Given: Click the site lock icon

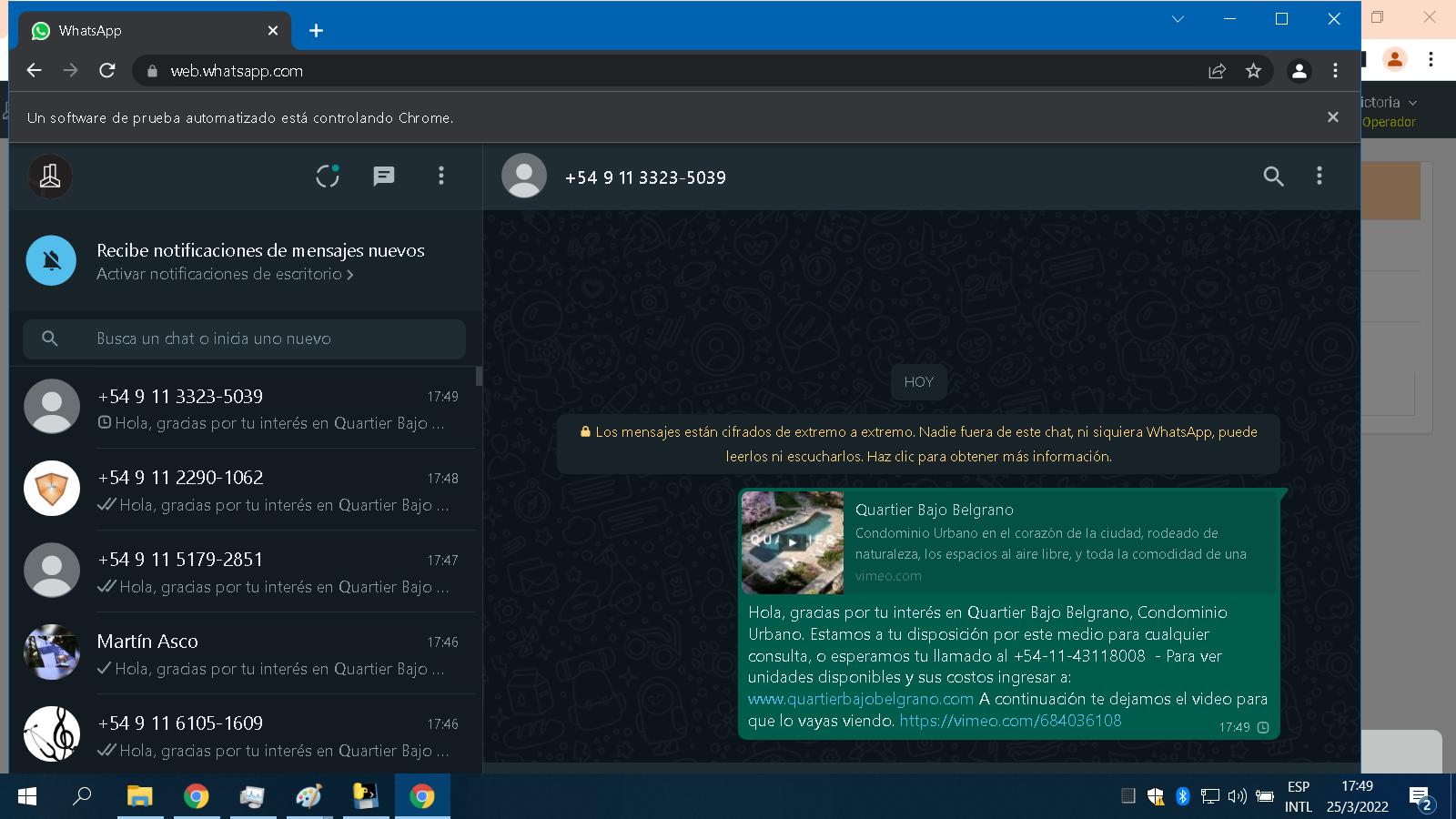Looking at the screenshot, I should pos(152,71).
